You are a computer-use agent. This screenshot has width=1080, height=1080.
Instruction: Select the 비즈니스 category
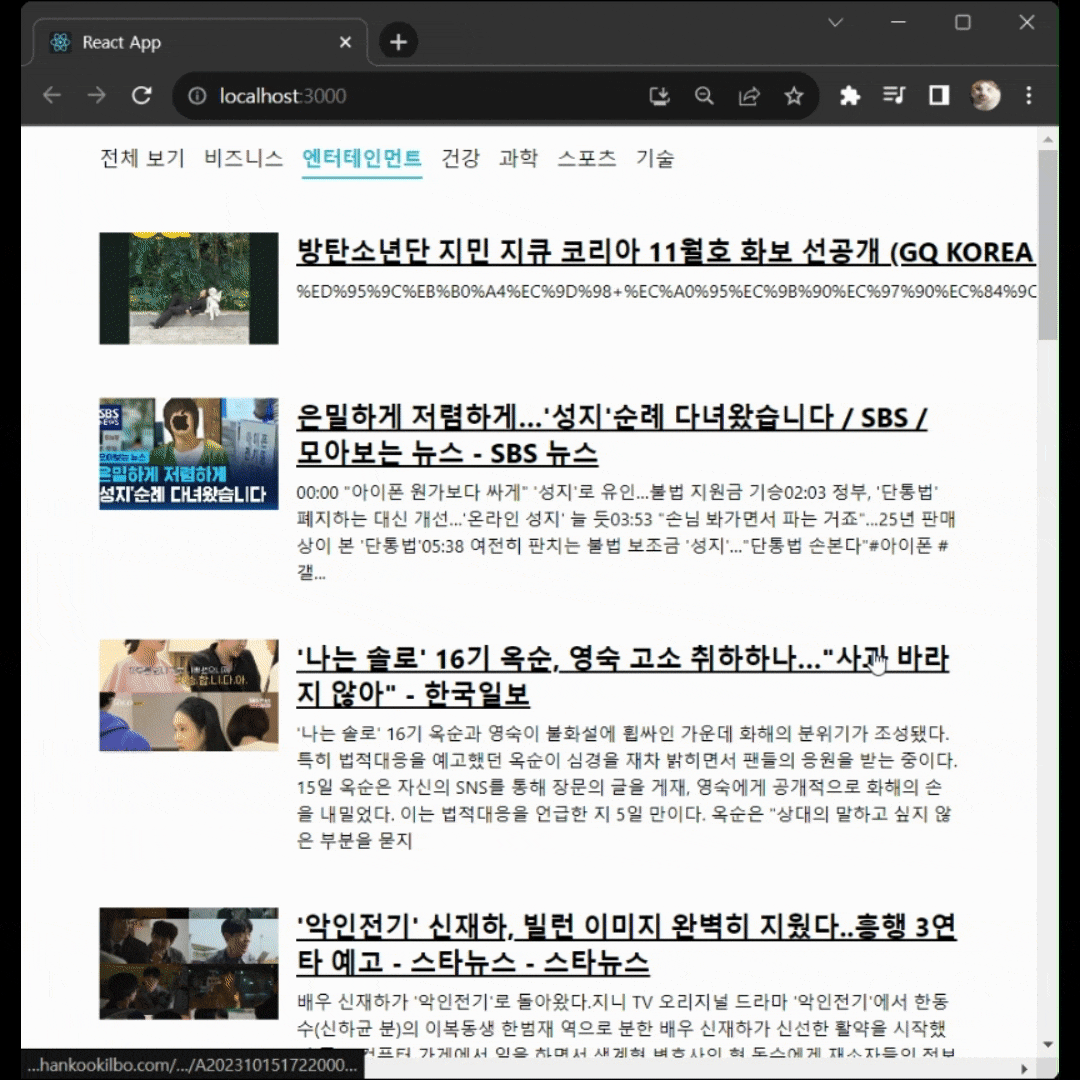tap(243, 158)
